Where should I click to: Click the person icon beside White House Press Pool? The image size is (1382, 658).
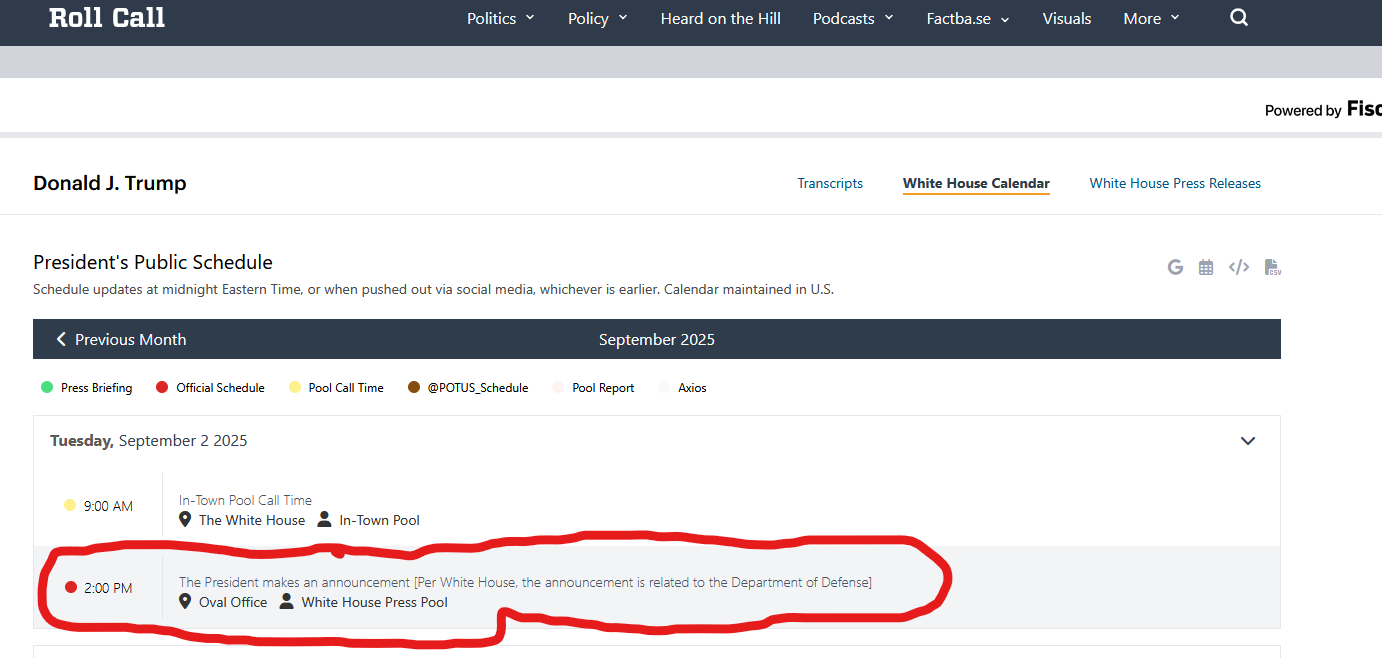[x=286, y=602]
